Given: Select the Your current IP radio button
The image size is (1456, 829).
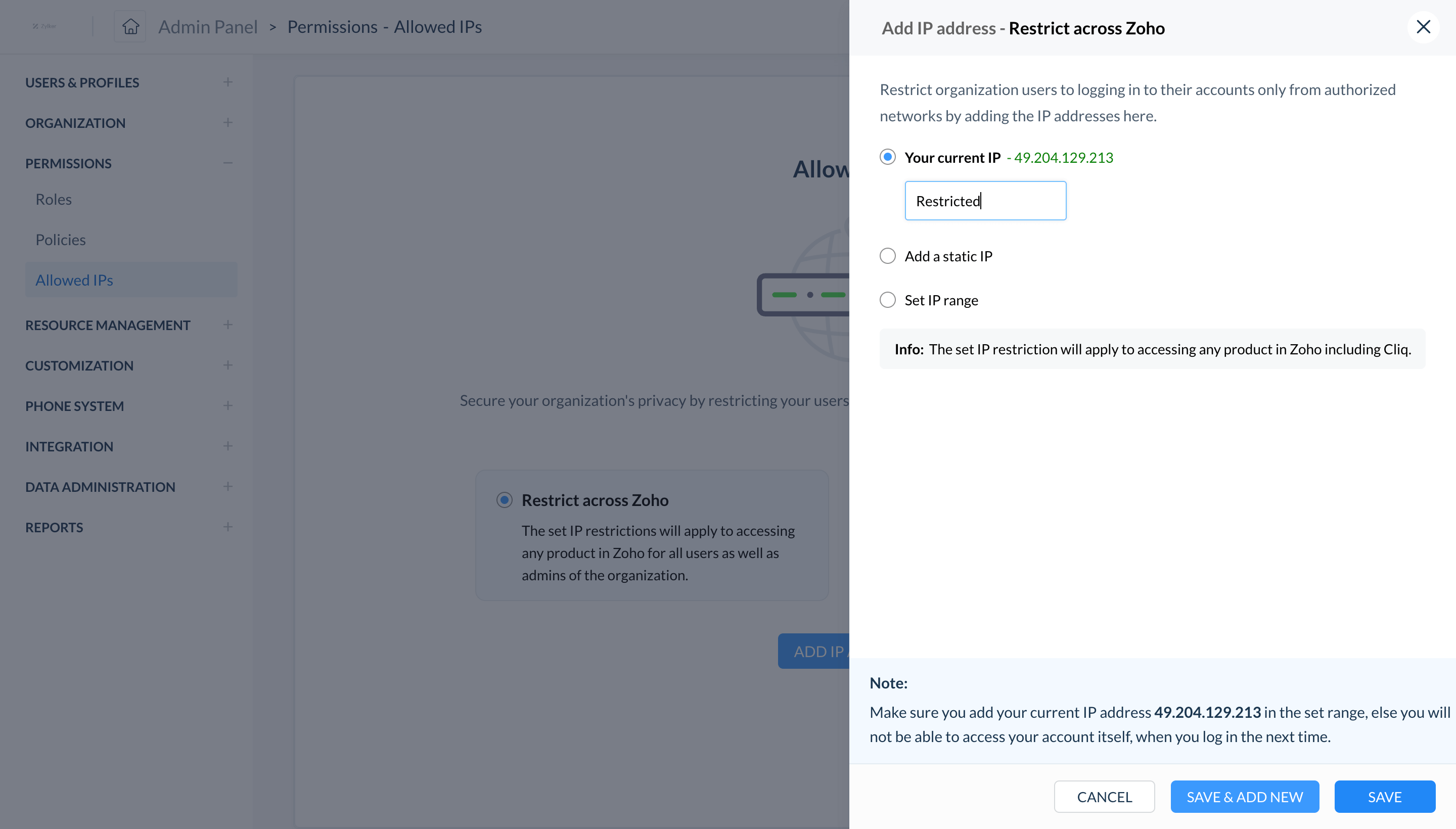Looking at the screenshot, I should [886, 157].
